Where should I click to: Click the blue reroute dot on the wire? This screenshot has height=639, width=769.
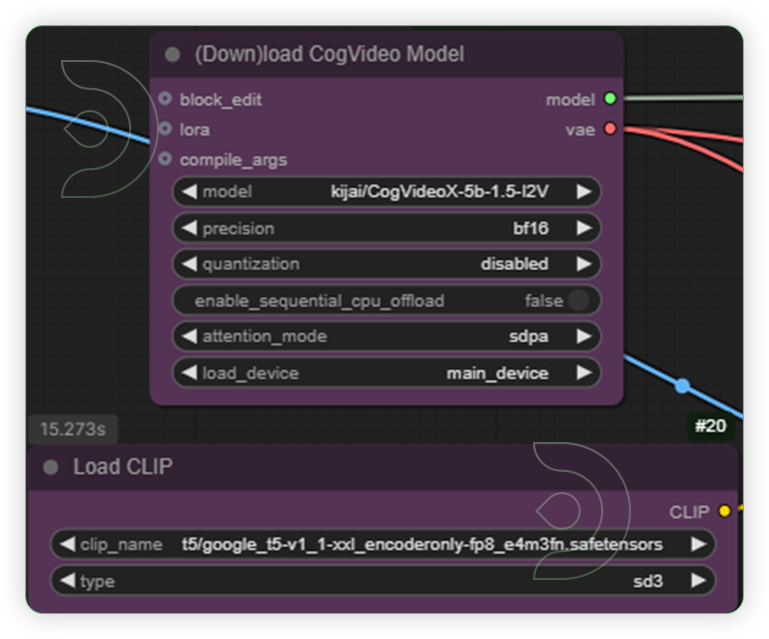[682, 386]
